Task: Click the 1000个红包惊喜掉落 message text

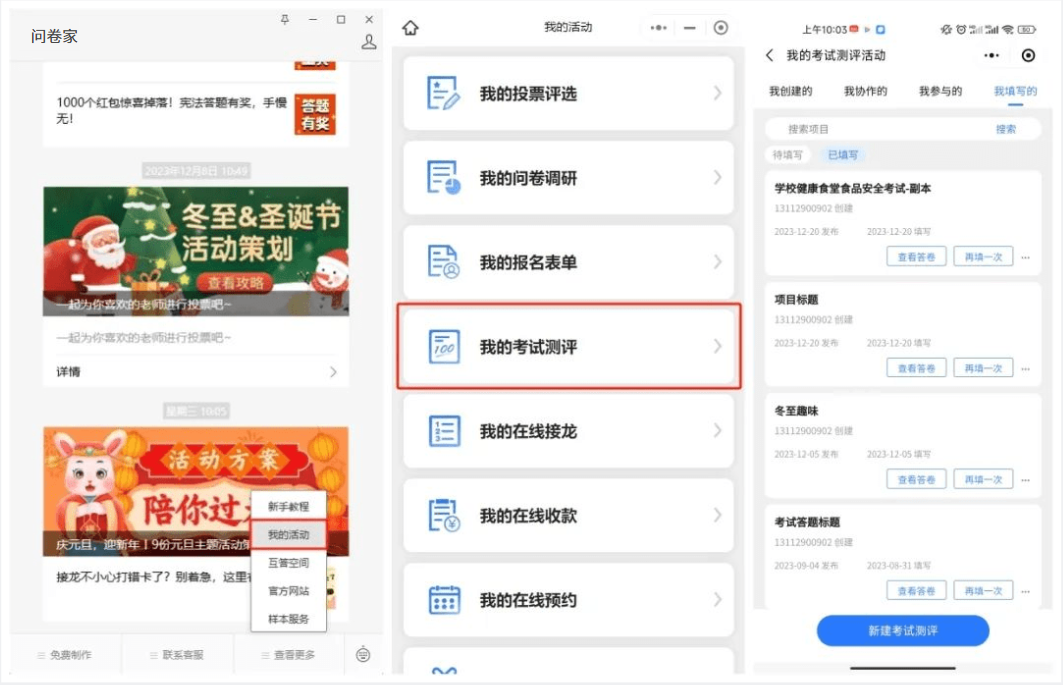Action: point(172,111)
